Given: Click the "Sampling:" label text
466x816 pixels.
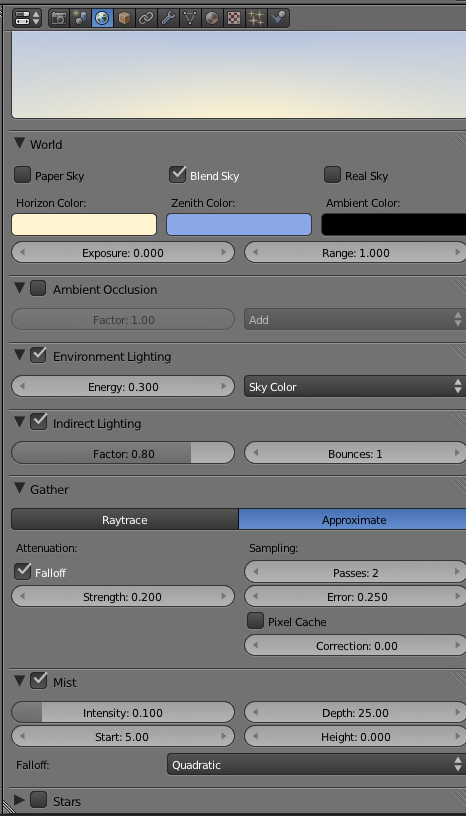Looking at the screenshot, I should click(273, 548).
